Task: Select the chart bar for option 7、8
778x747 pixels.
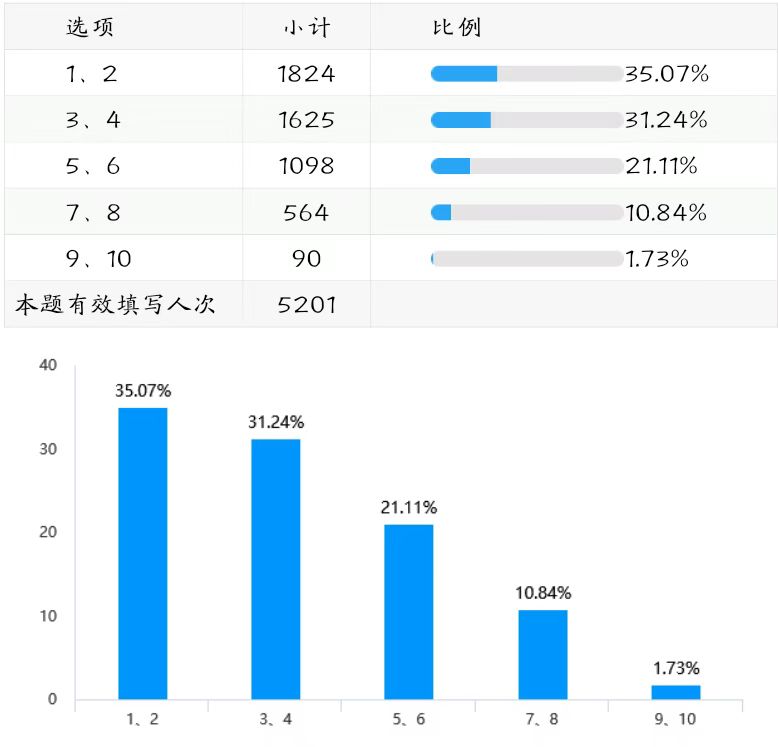Action: 543,654
